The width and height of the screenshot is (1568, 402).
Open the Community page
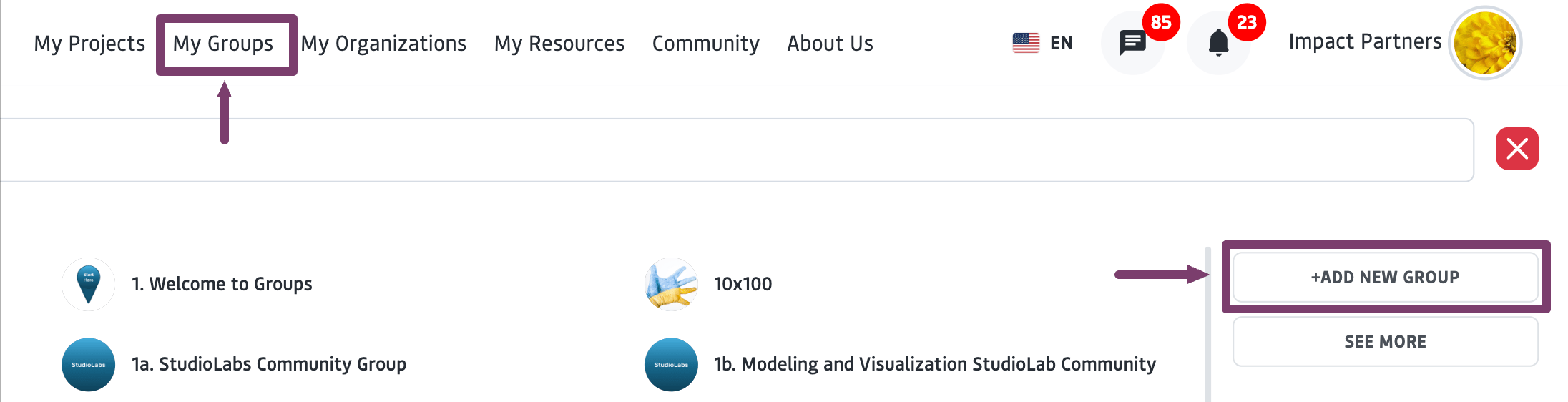(706, 44)
